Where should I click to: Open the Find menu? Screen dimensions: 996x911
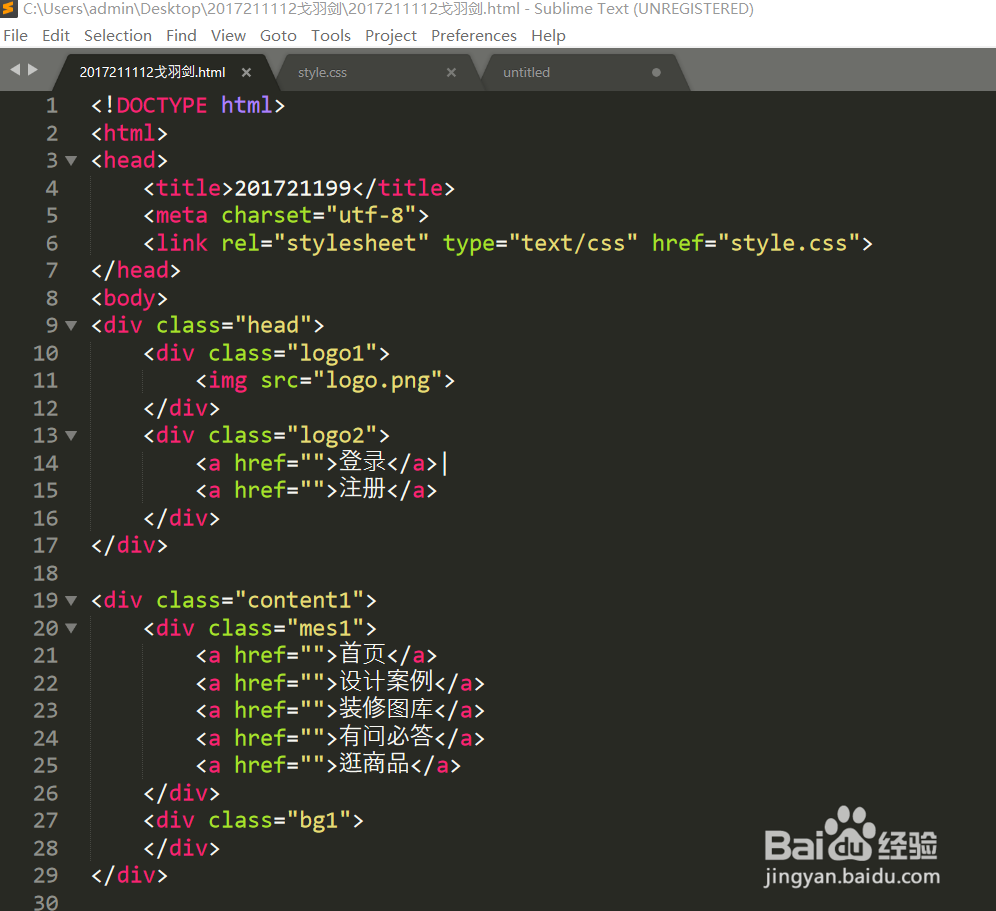(x=181, y=36)
